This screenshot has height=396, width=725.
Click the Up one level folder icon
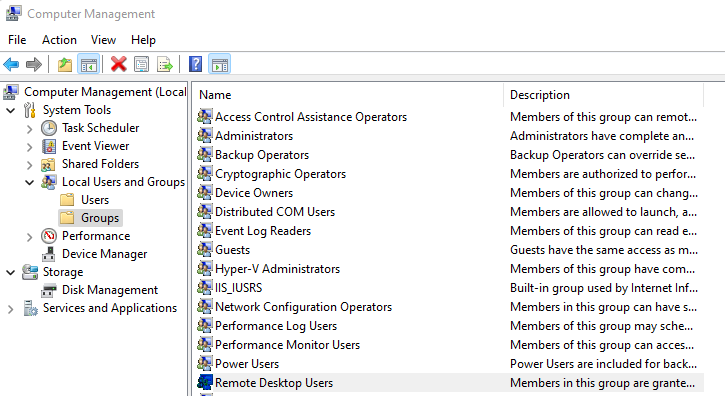point(65,64)
